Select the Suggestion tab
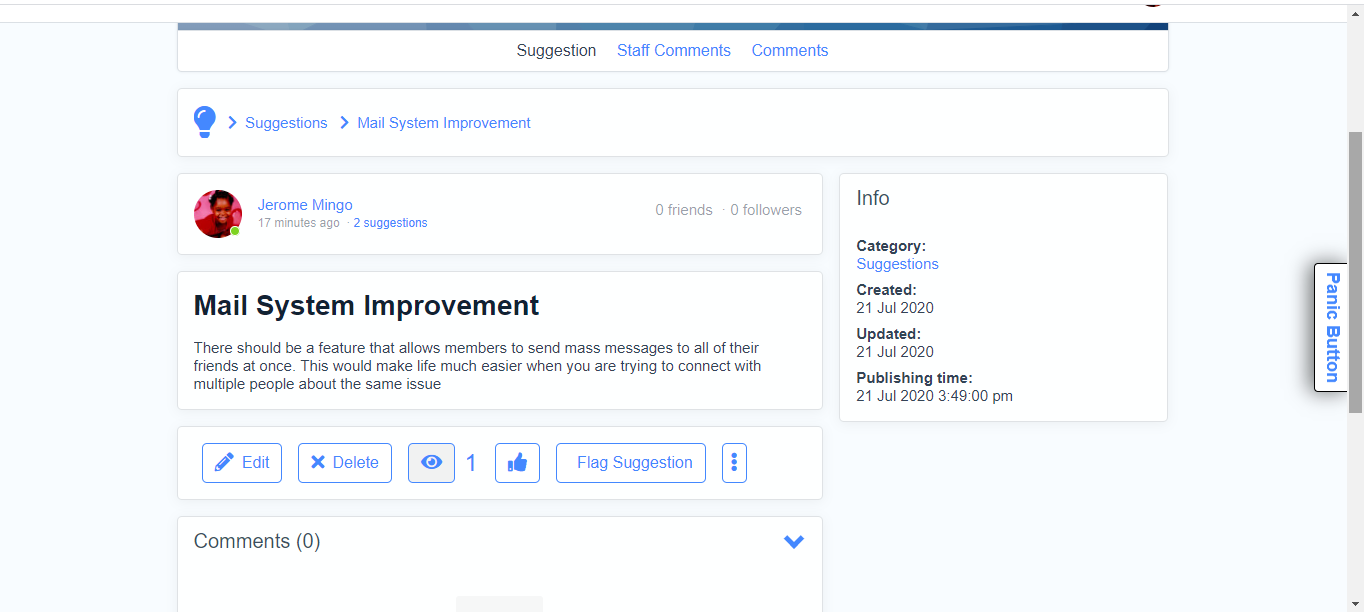The width and height of the screenshot is (1366, 612). (x=556, y=51)
